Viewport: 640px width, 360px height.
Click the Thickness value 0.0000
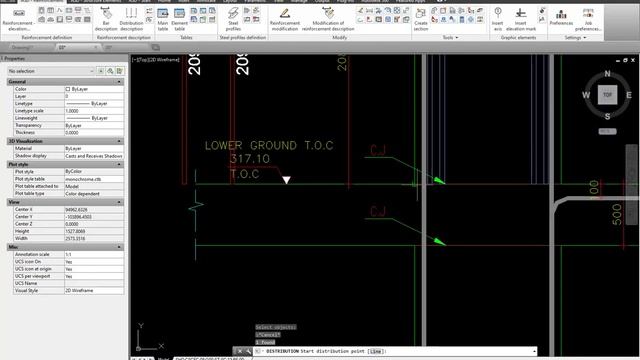point(94,133)
